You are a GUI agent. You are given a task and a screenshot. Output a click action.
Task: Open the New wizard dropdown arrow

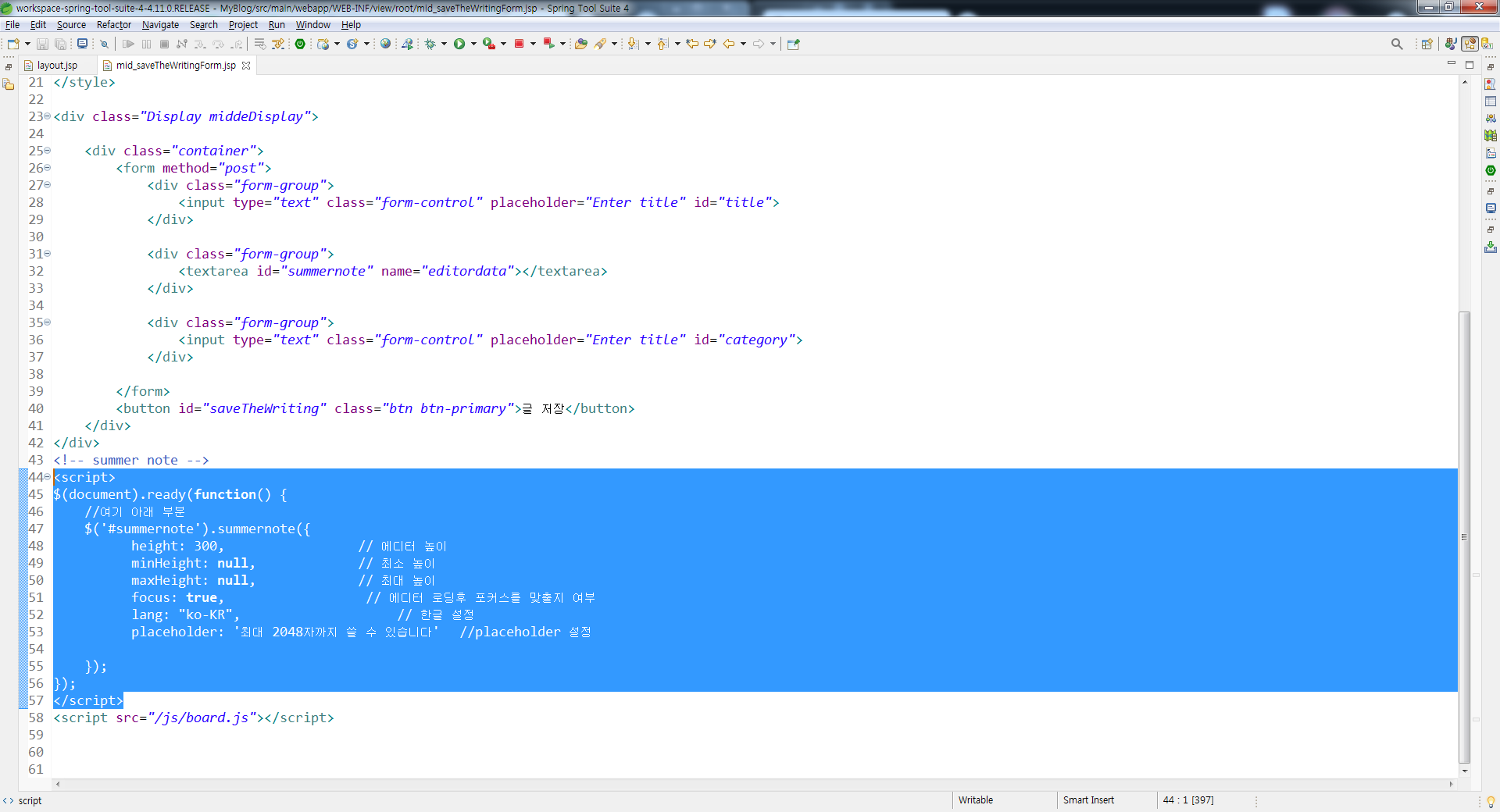27,44
